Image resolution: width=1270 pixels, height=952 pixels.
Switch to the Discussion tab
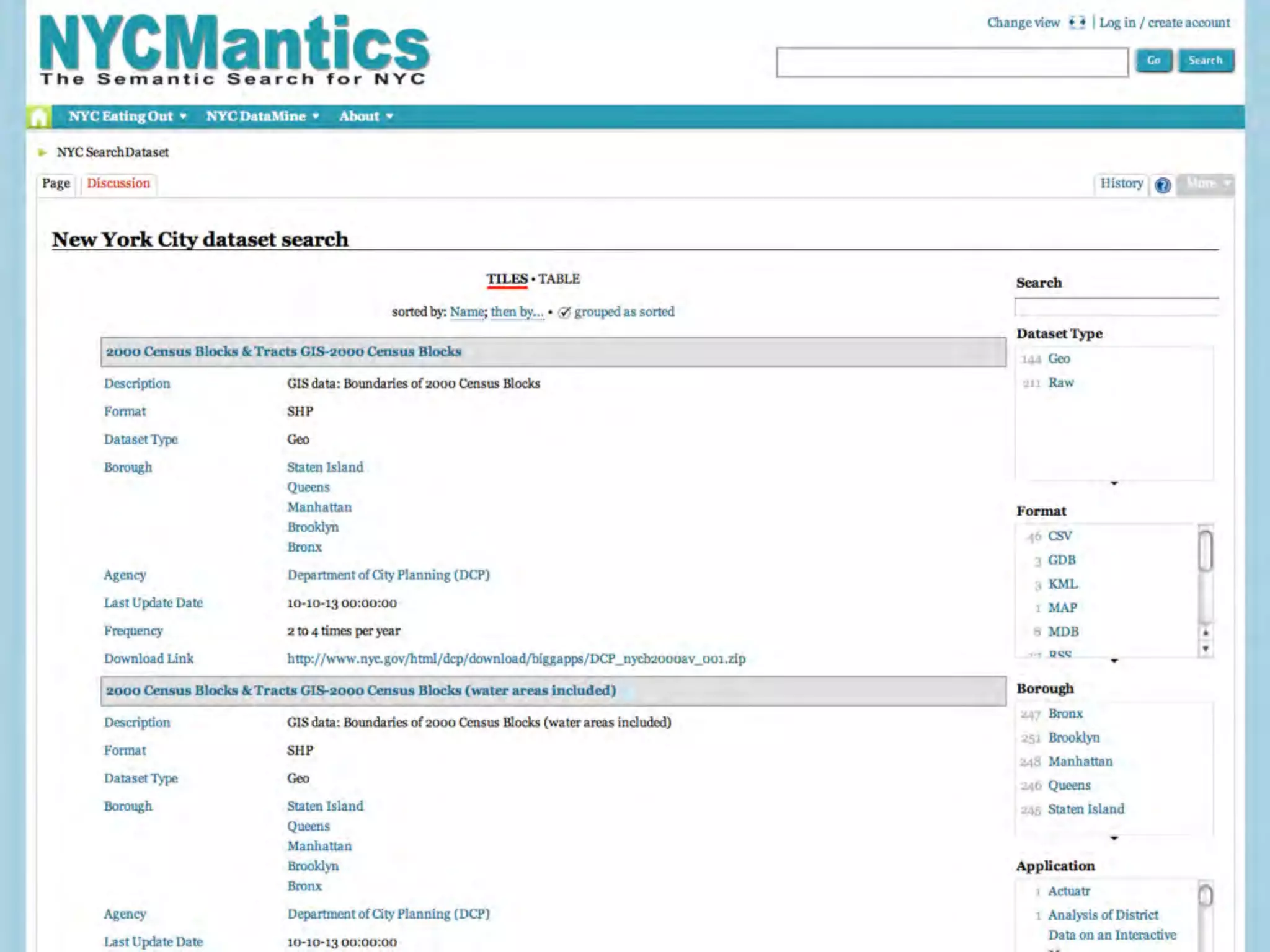pyautogui.click(x=118, y=183)
